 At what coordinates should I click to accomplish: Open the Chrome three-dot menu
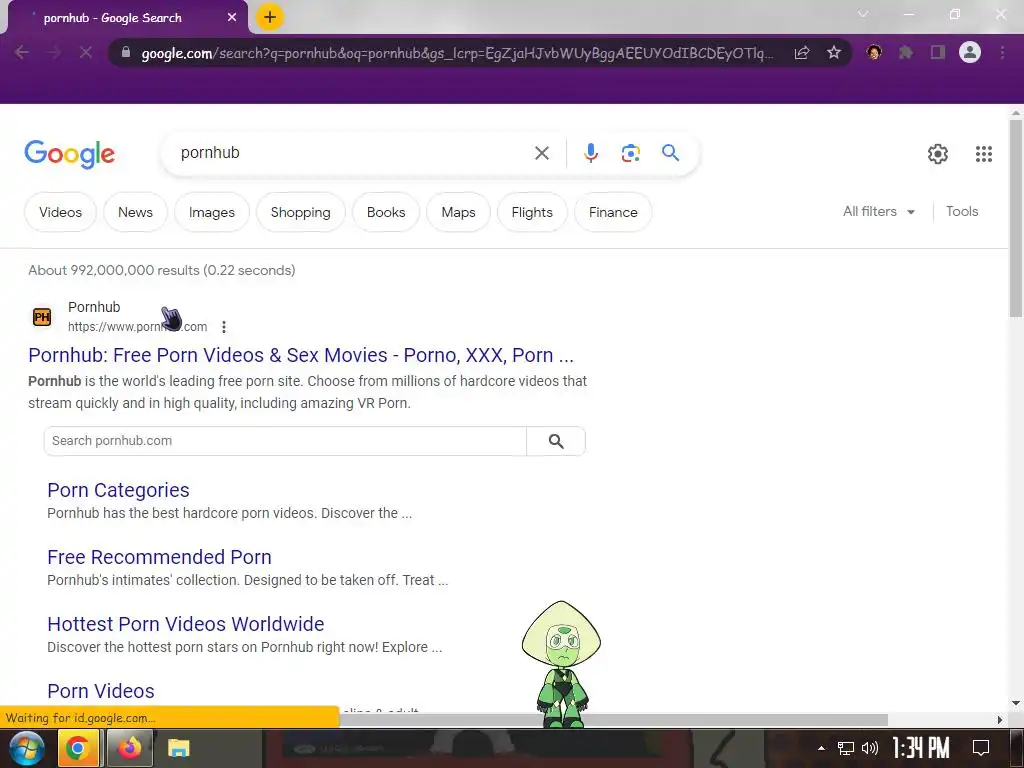coord(1002,52)
